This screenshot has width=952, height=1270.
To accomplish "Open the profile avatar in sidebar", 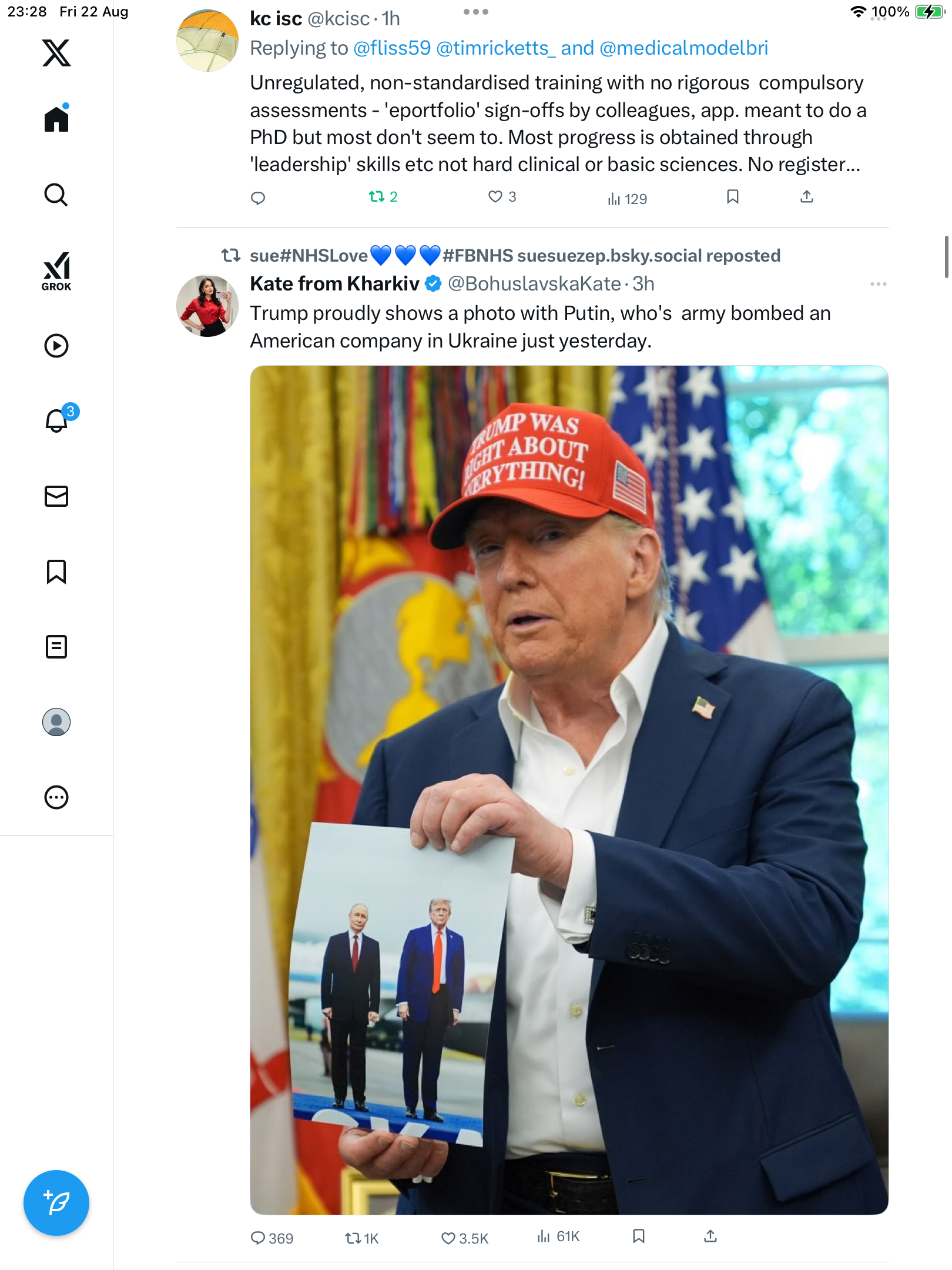I will click(56, 722).
